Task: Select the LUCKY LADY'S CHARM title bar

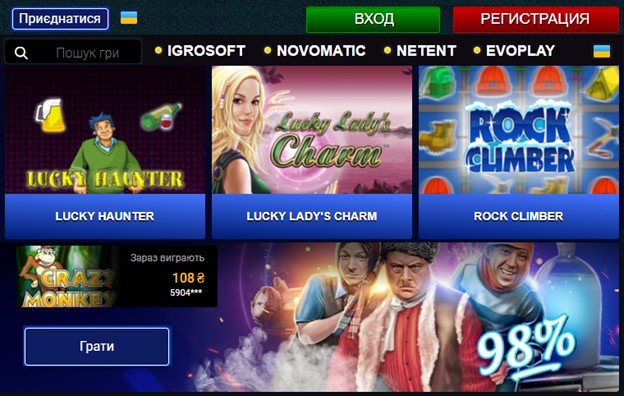Action: 312,216
